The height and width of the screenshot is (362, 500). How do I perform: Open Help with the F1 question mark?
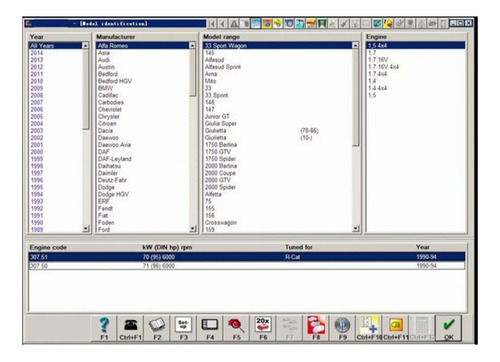pyautogui.click(x=104, y=328)
